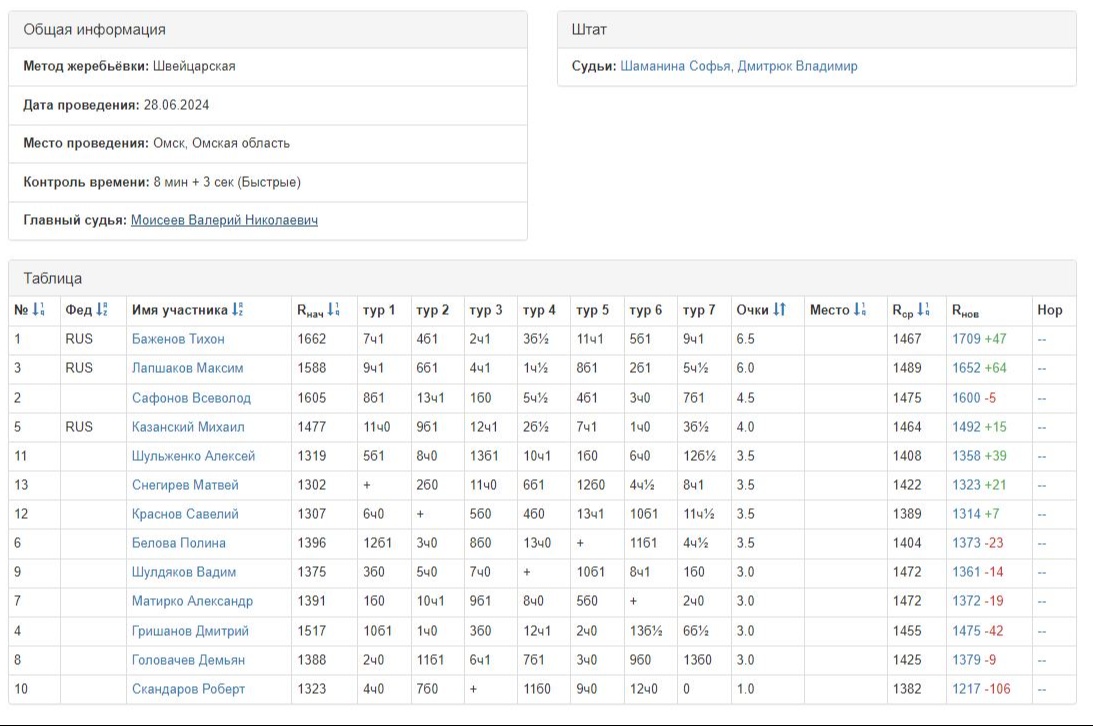Screen dimensions: 1093x726
Task: Click the Место column sort icon
Action: 859,310
